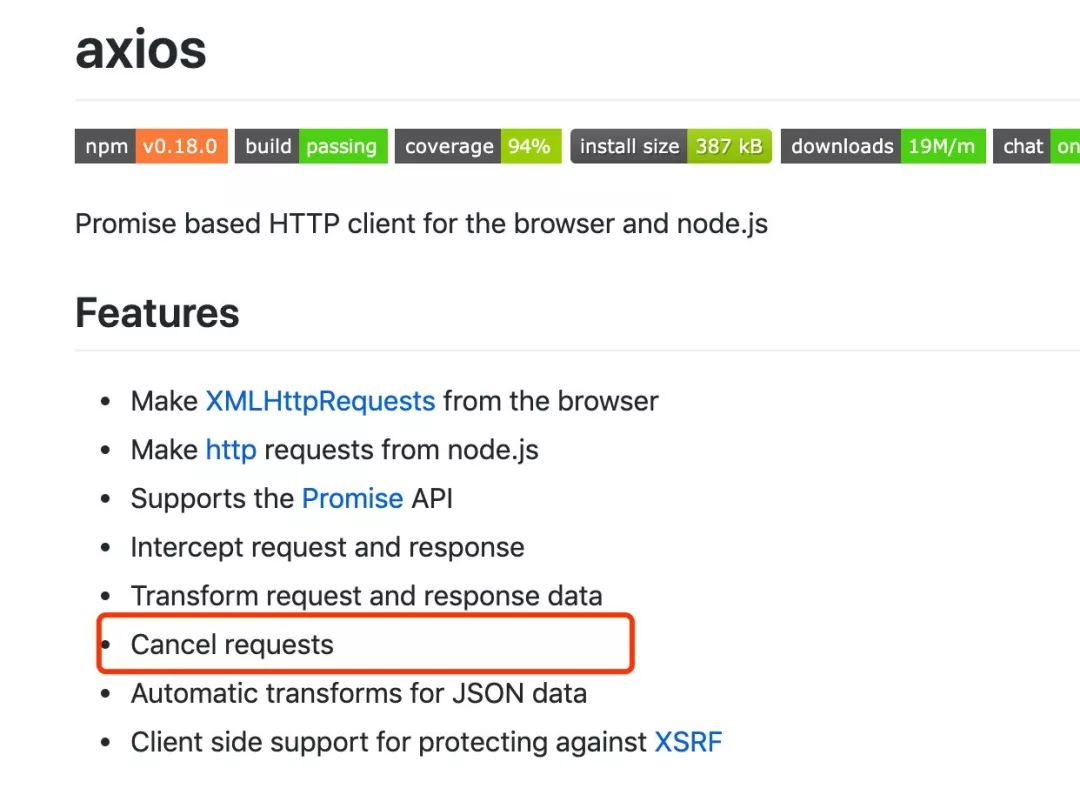The width and height of the screenshot is (1080, 795).
Task: Select the Transform request and response data line
Action: pyautogui.click(x=366, y=596)
